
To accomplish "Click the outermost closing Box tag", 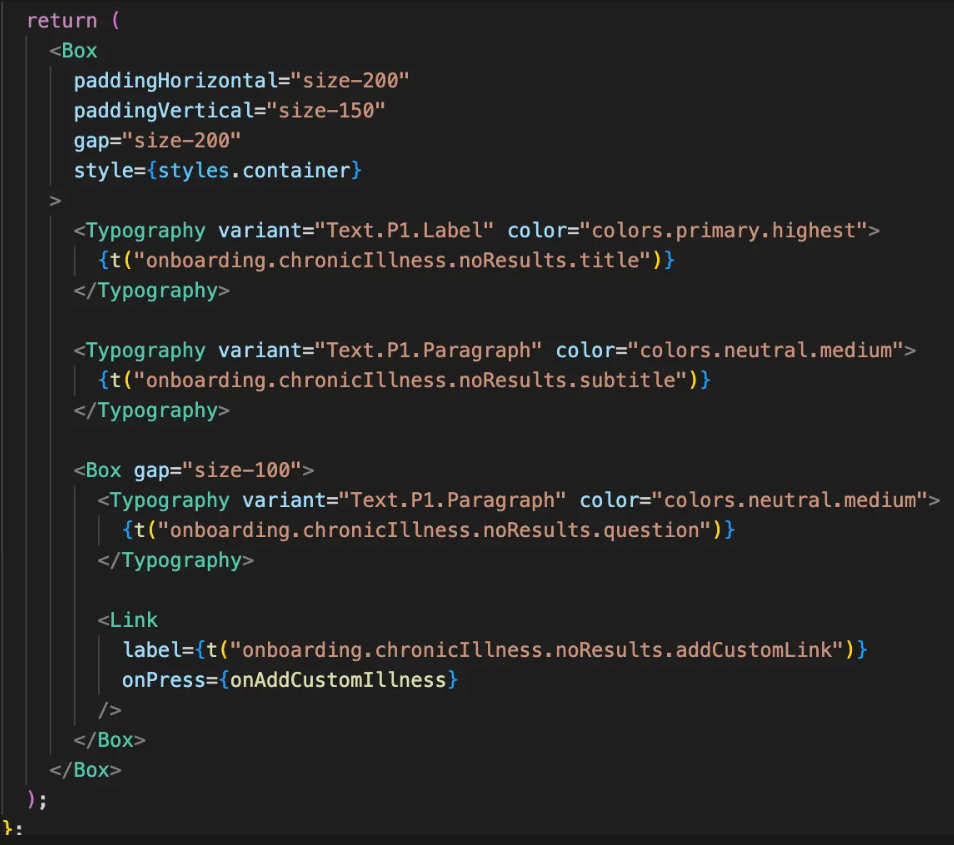I will pos(85,770).
